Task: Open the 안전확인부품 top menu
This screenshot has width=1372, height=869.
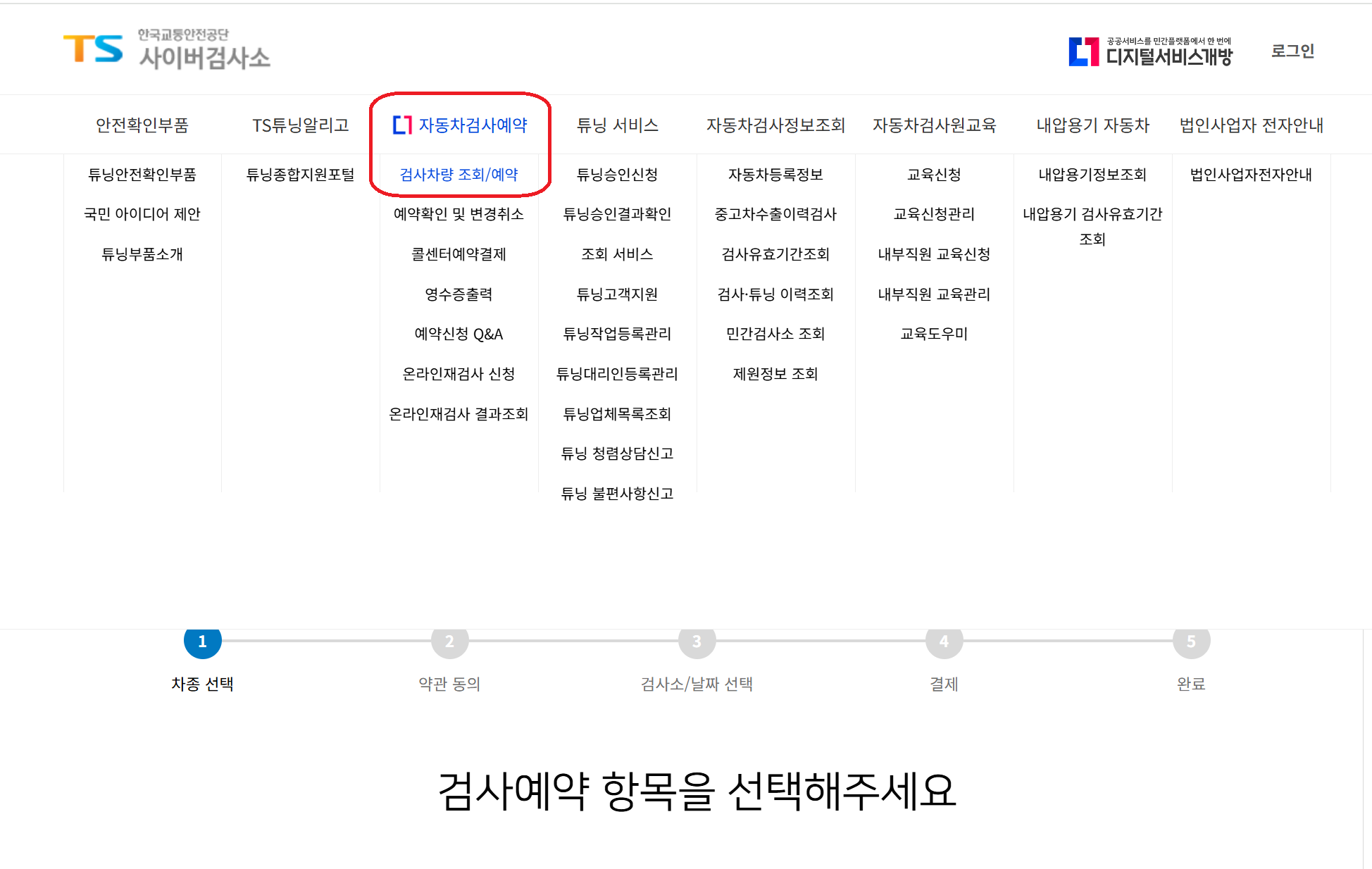Action: click(x=142, y=125)
